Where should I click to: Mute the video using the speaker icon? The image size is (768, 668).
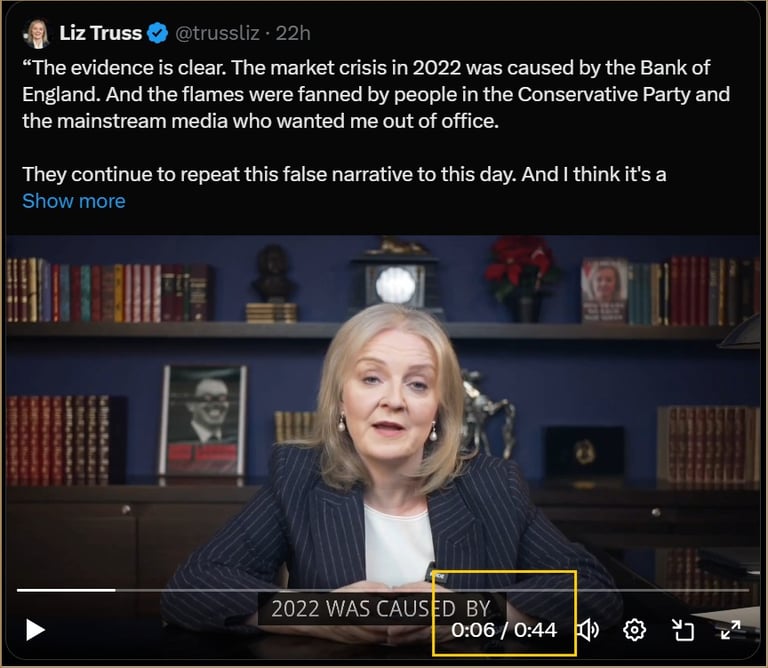(x=588, y=630)
